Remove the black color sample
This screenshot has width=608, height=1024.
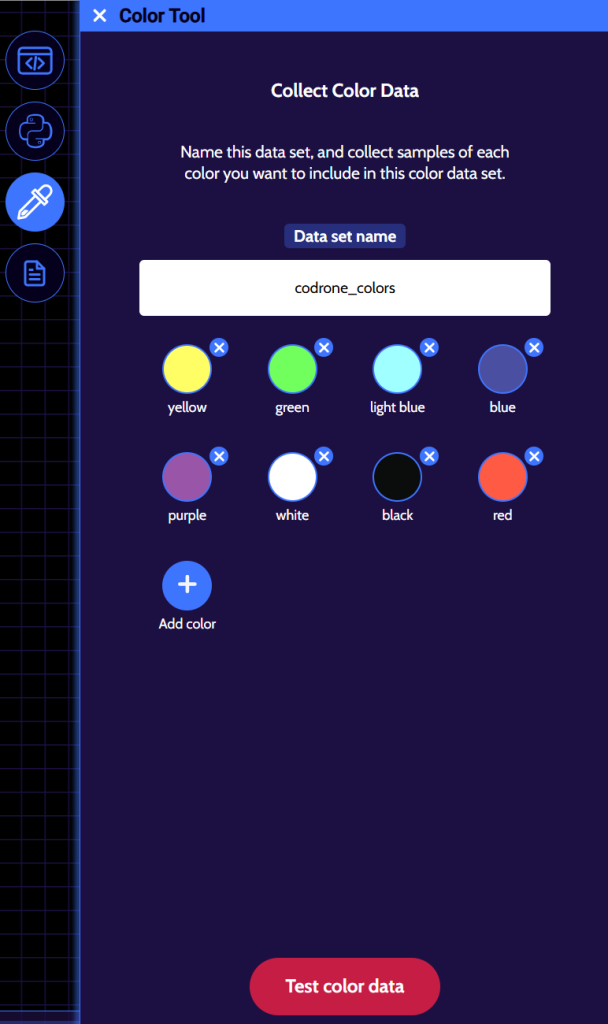[x=429, y=456]
